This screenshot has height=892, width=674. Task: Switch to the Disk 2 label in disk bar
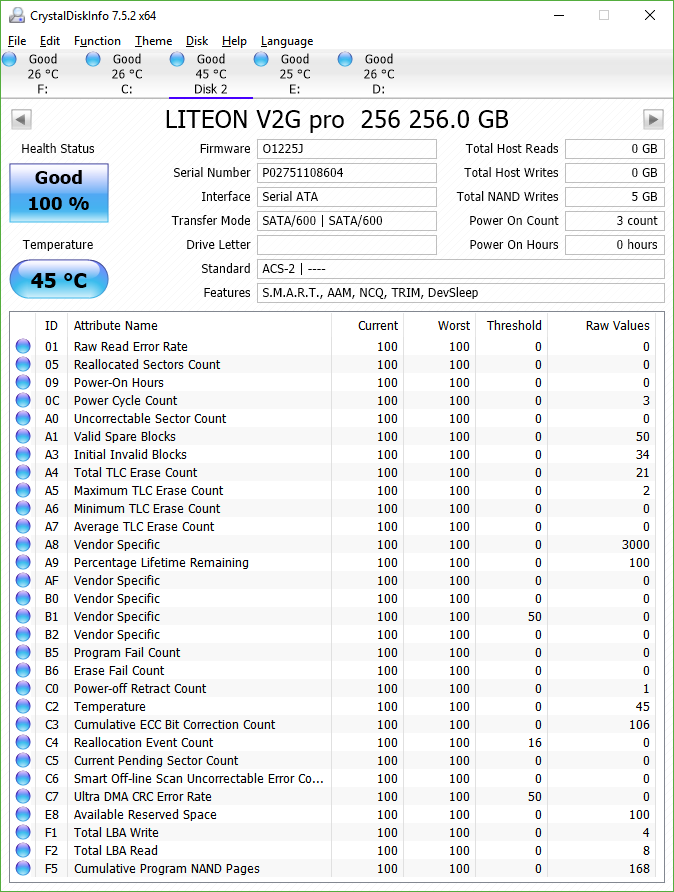click(210, 89)
